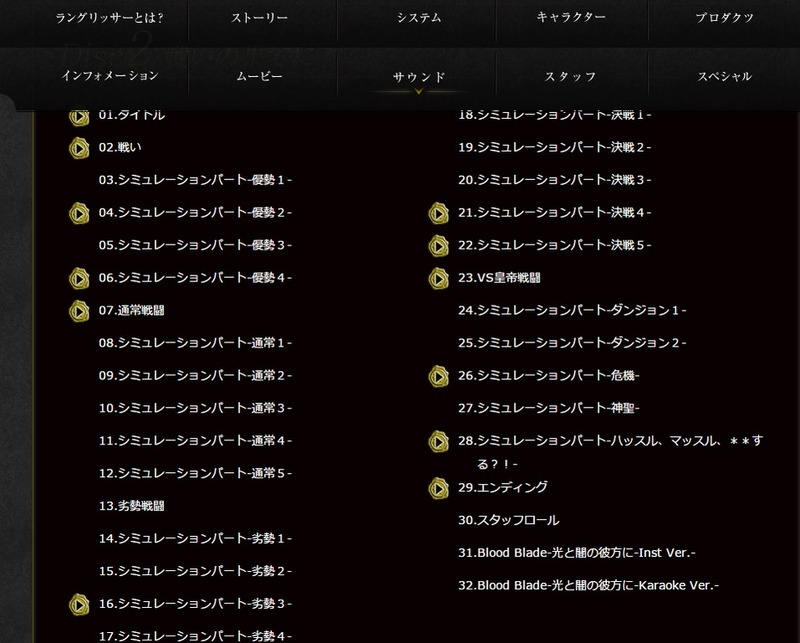
Task: Play track 21 決戦4 sample
Action: tap(438, 213)
